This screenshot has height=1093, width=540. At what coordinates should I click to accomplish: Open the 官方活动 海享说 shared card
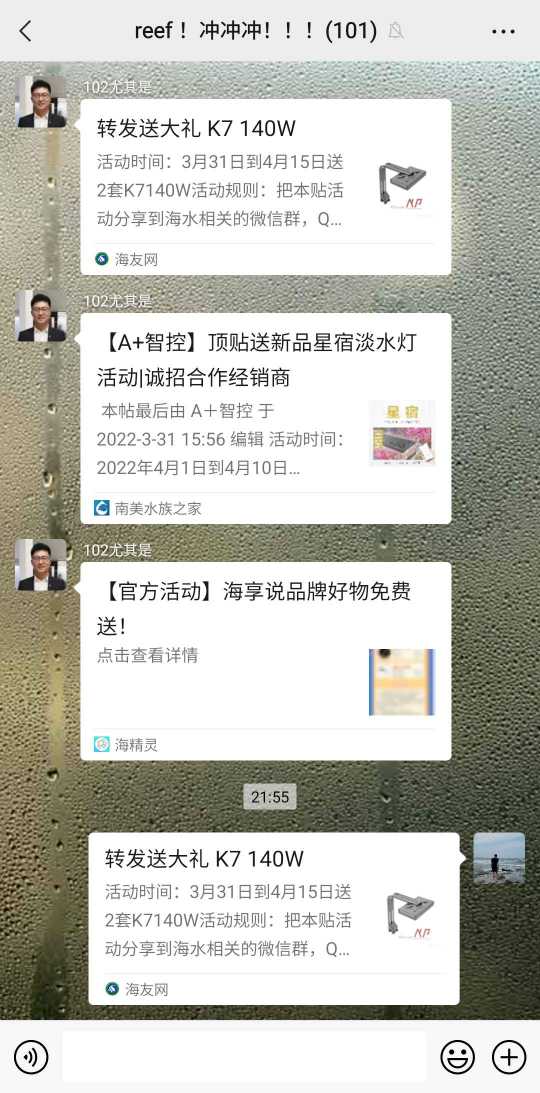pos(265,661)
